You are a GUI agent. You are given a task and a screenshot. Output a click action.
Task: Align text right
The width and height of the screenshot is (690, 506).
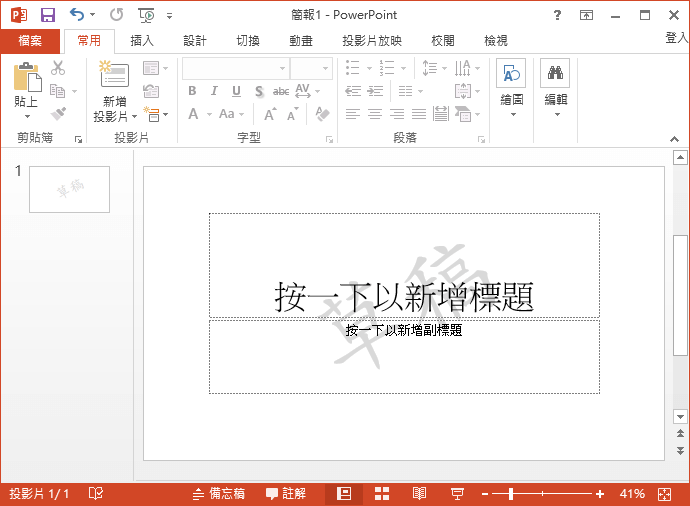click(x=396, y=114)
